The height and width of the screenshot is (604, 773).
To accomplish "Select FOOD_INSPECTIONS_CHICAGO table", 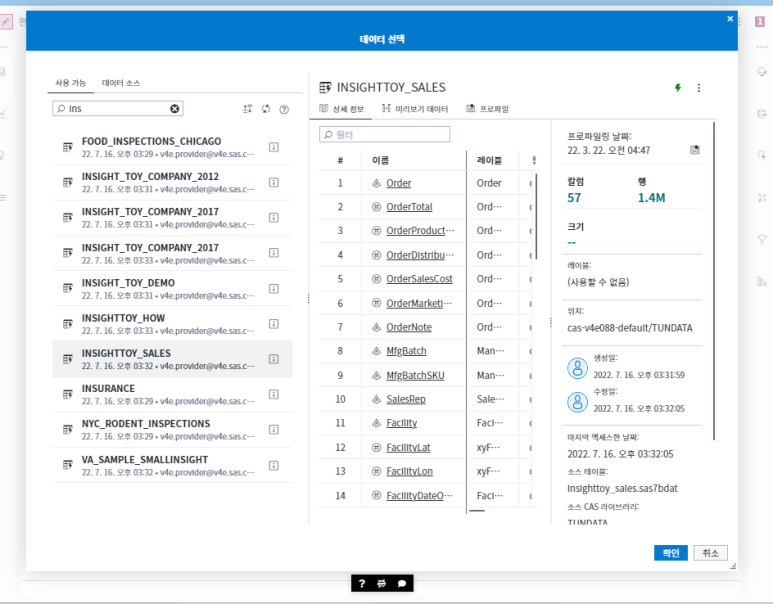I will click(172, 147).
